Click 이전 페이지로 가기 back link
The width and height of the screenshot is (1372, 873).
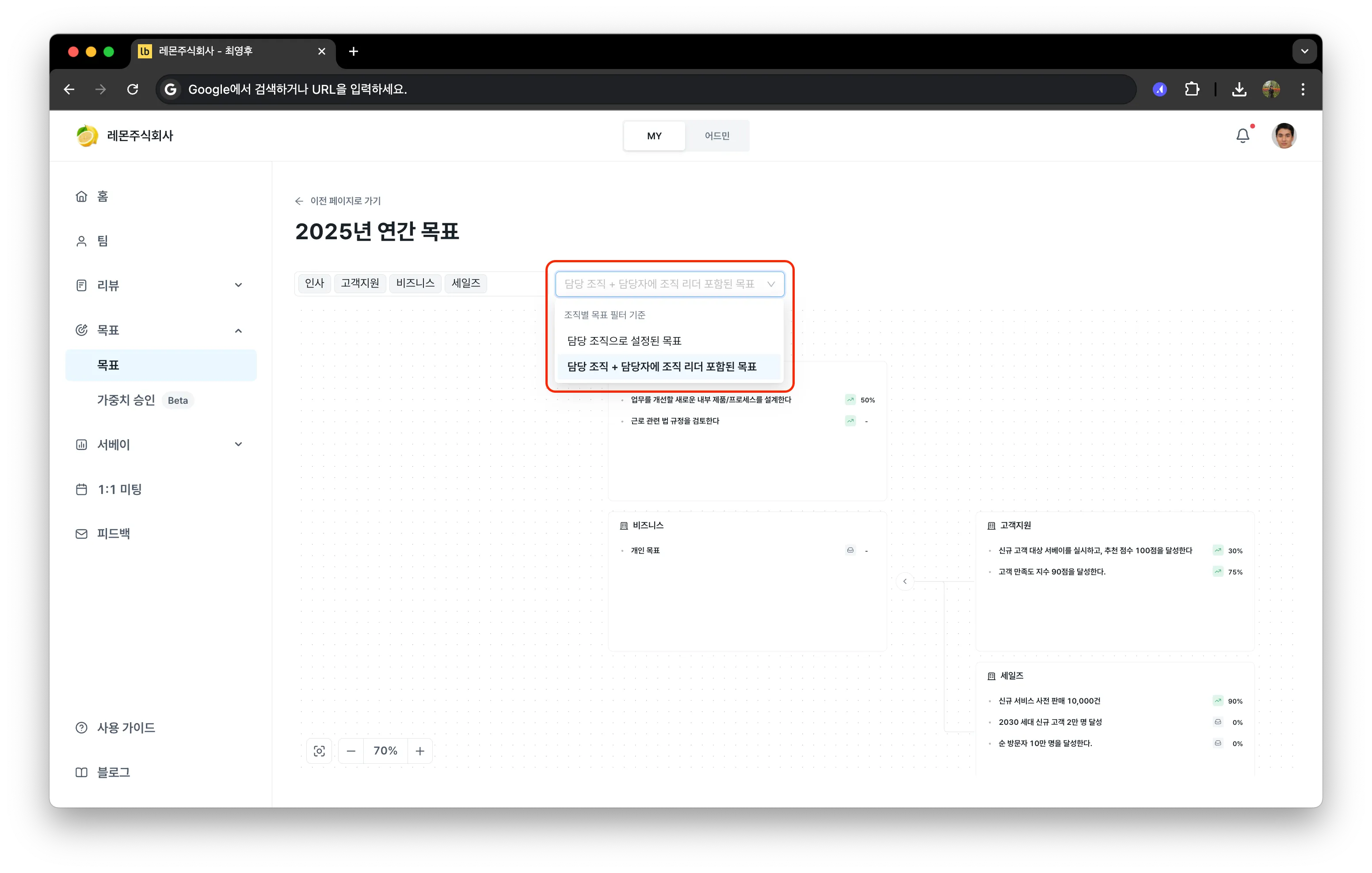pyautogui.click(x=338, y=201)
